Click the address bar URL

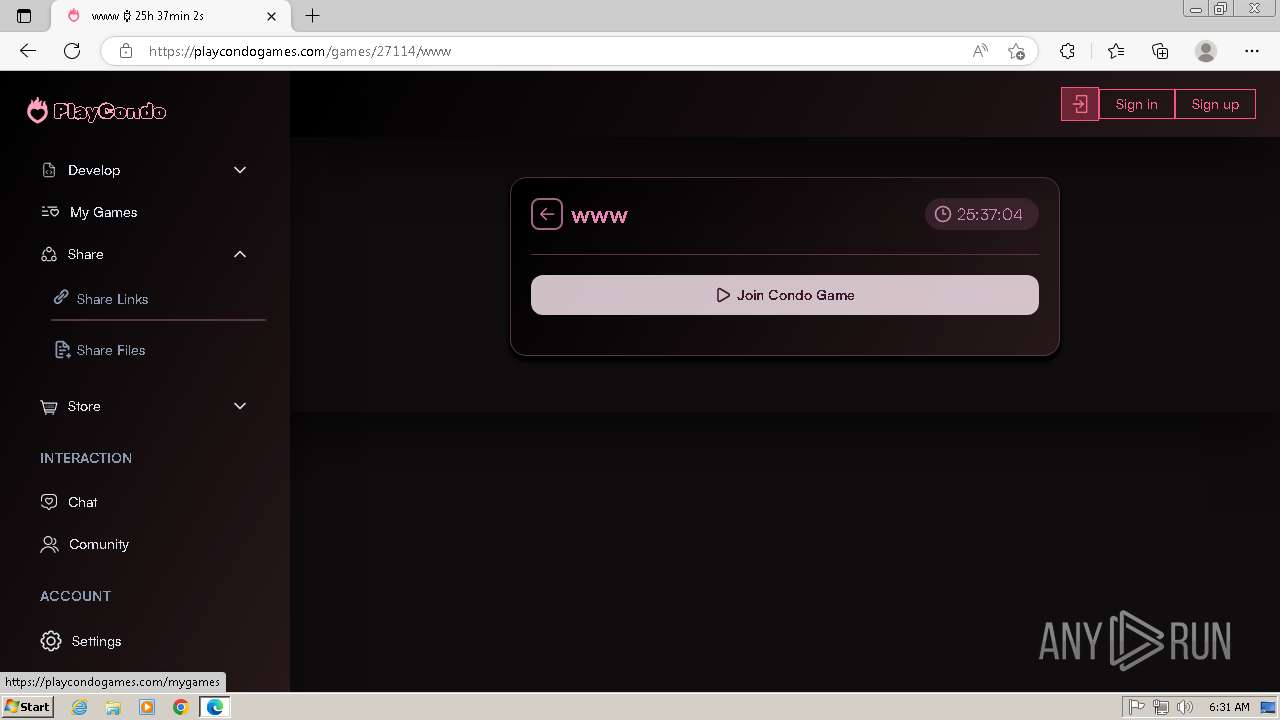click(300, 51)
